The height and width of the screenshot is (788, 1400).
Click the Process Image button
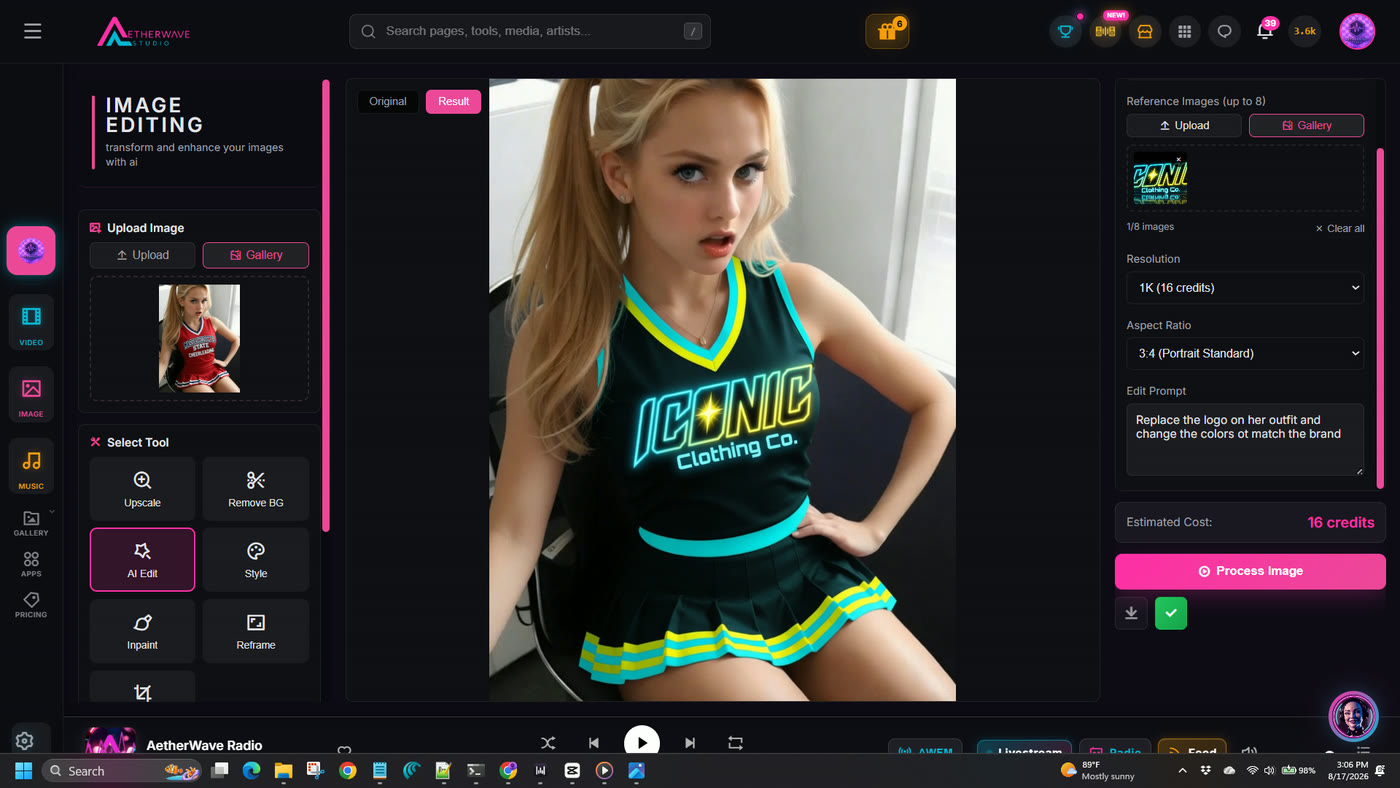click(x=1250, y=571)
